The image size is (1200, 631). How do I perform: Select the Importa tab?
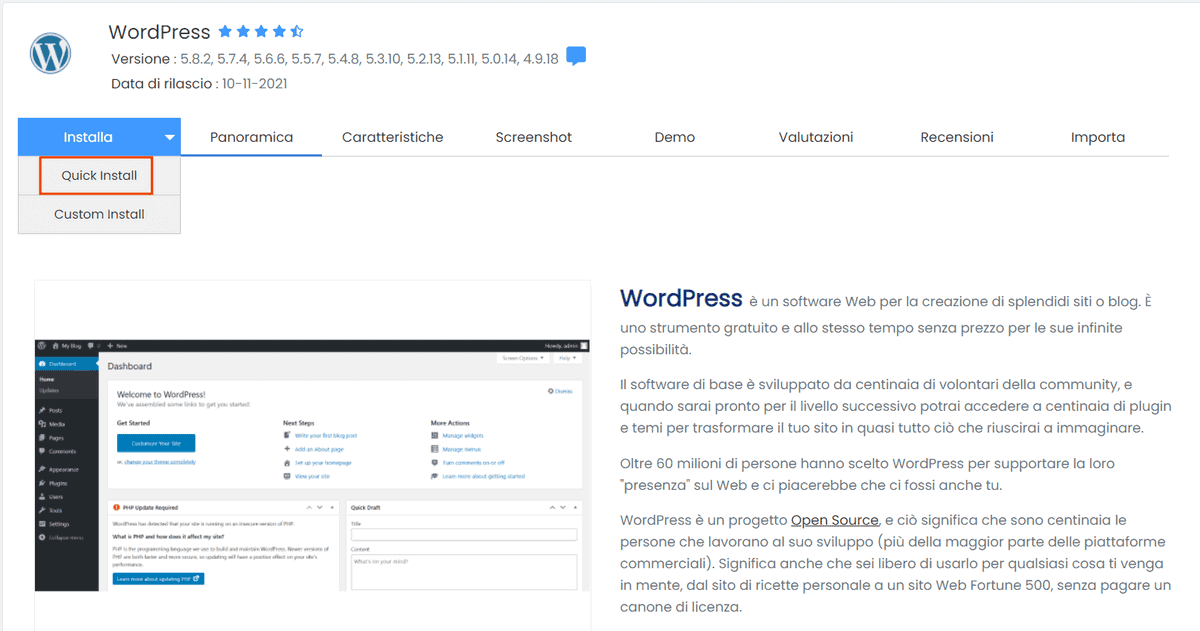click(x=1097, y=136)
